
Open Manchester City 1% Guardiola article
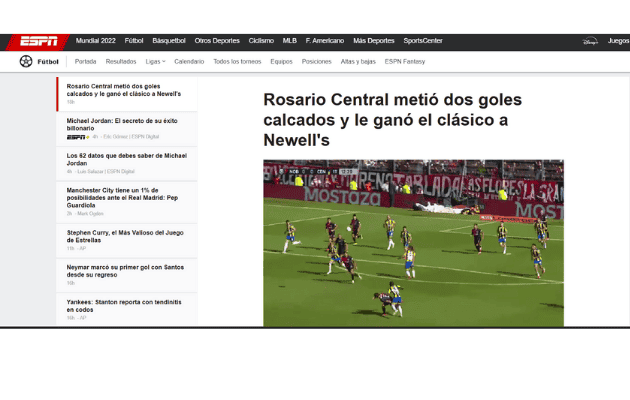(x=127, y=202)
